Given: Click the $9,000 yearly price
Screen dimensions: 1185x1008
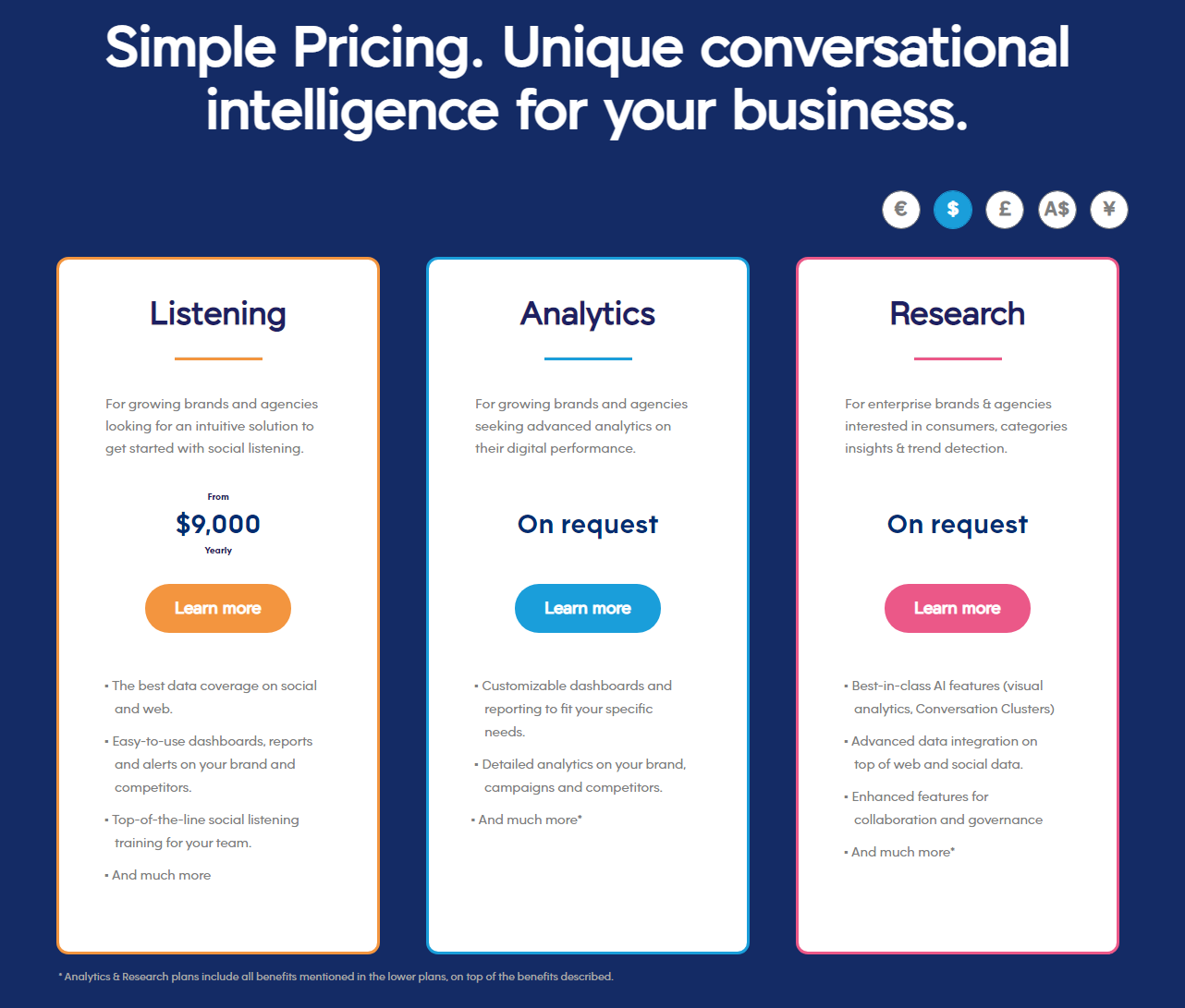Looking at the screenshot, I should [218, 524].
